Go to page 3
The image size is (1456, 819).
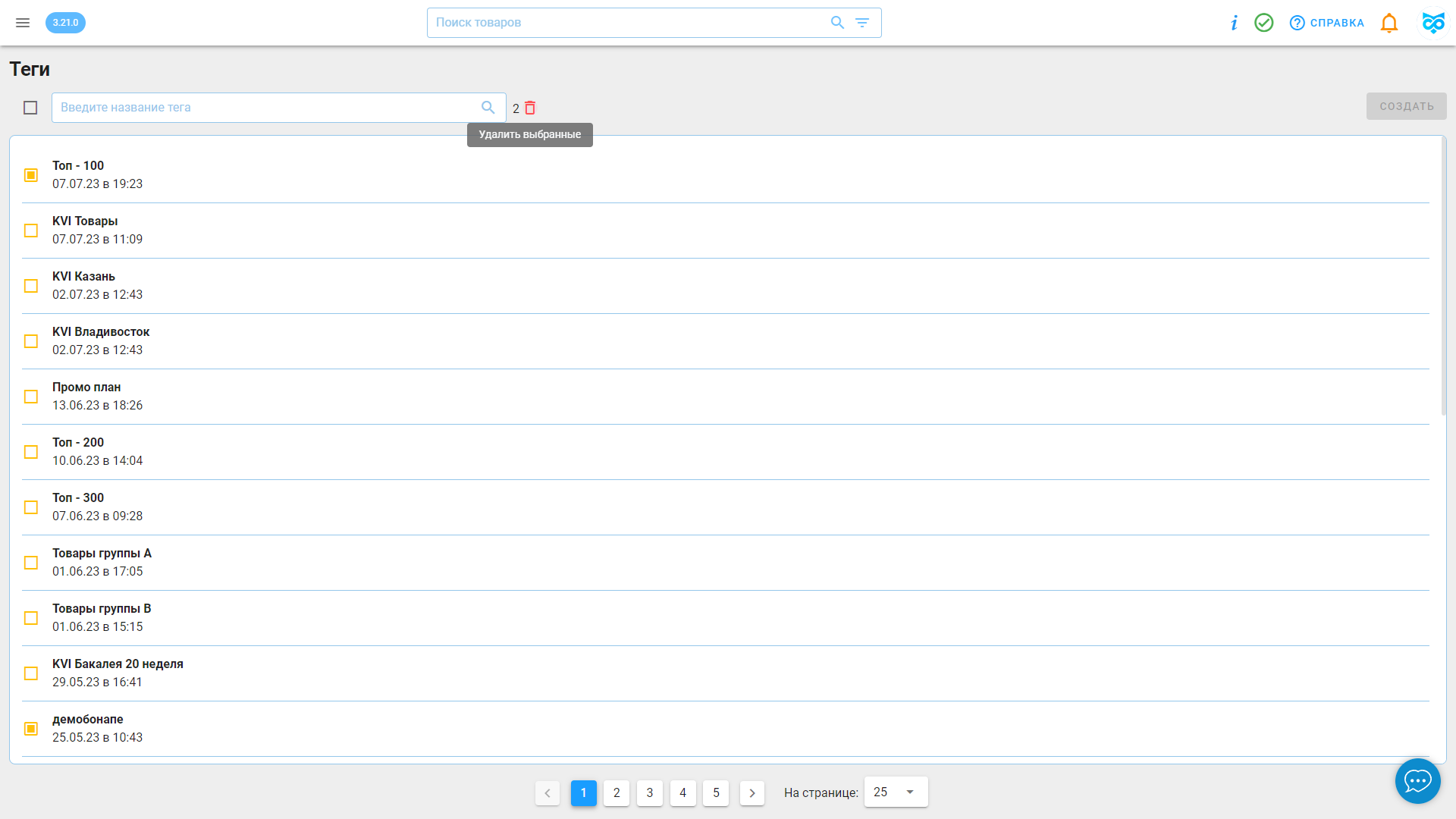tap(650, 792)
